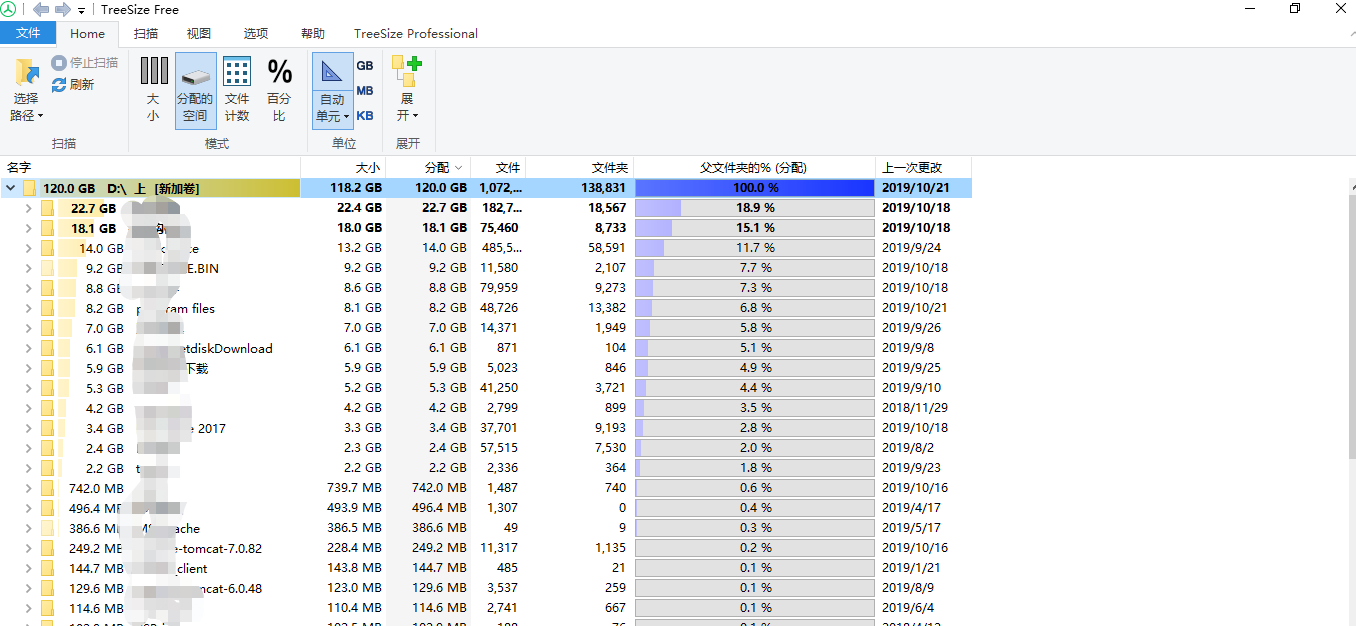
Task: Open the quick access toolbar dropdown arrow
Action: point(81,10)
